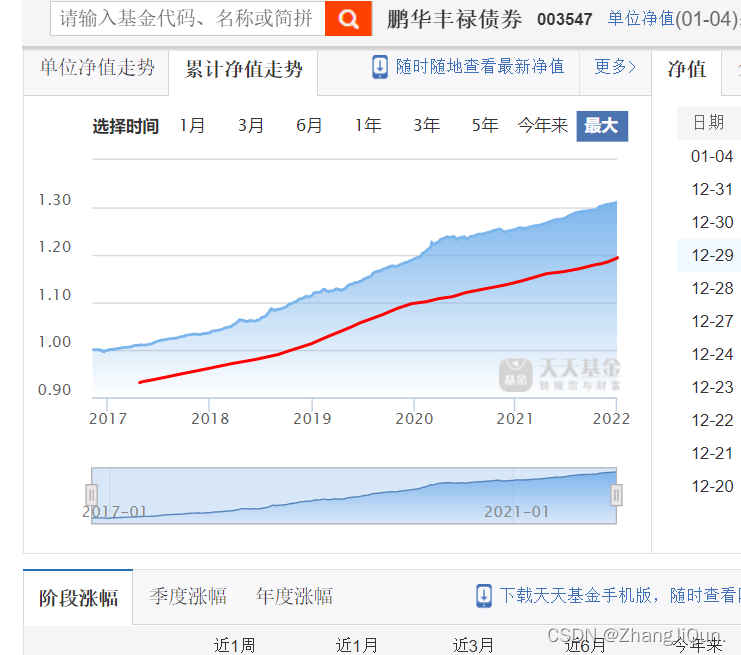Click the phone icon beside 下载天天基金手机版
The height and width of the screenshot is (655, 741).
[484, 596]
